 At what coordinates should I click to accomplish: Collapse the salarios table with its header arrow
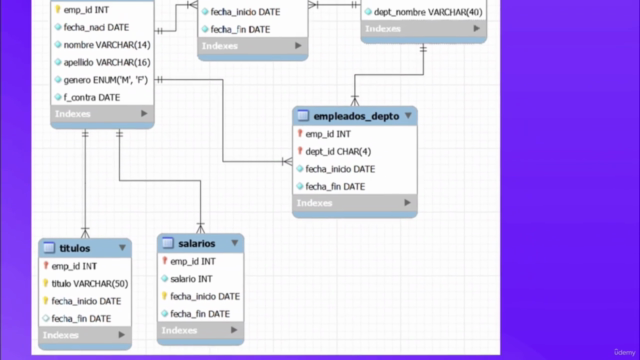(x=235, y=243)
